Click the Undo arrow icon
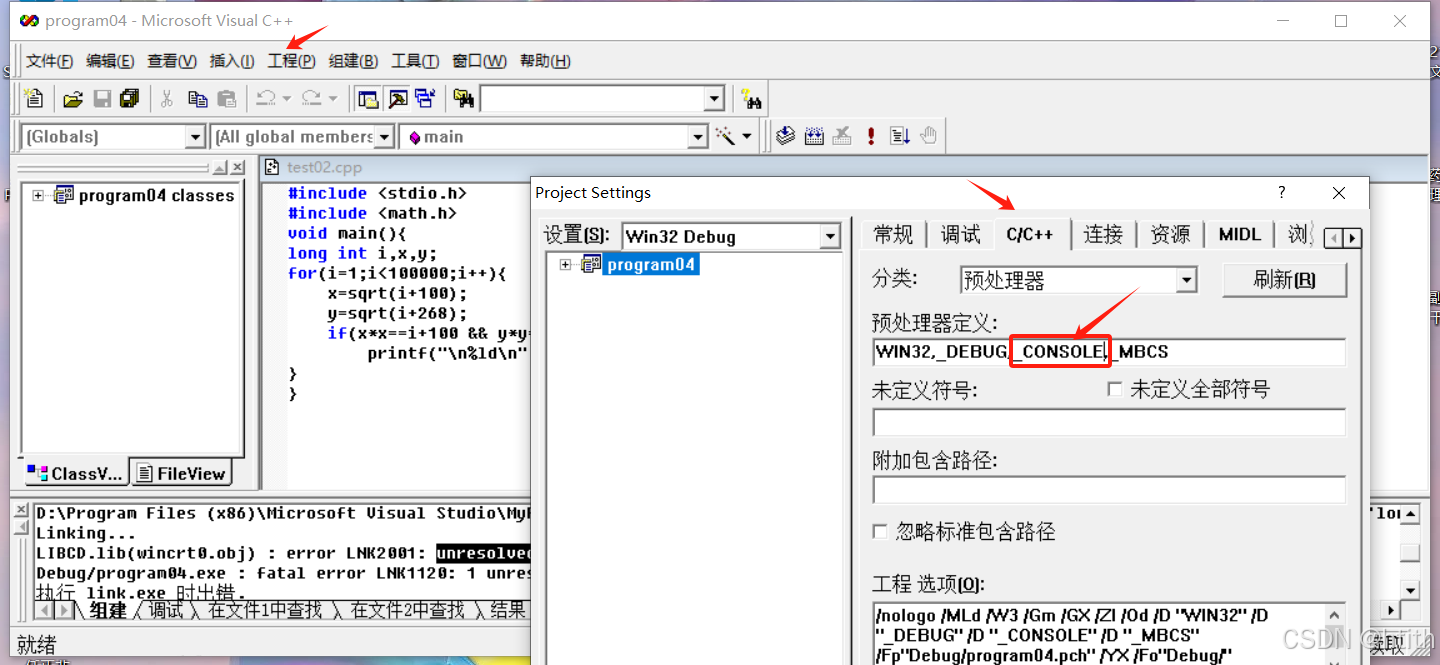Viewport: 1440px width, 665px height. [x=266, y=98]
